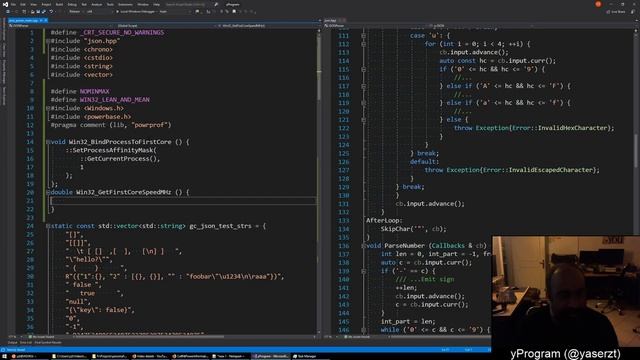Start Local Windows Debugger
The height and width of the screenshot is (360, 640).
[136, 11]
